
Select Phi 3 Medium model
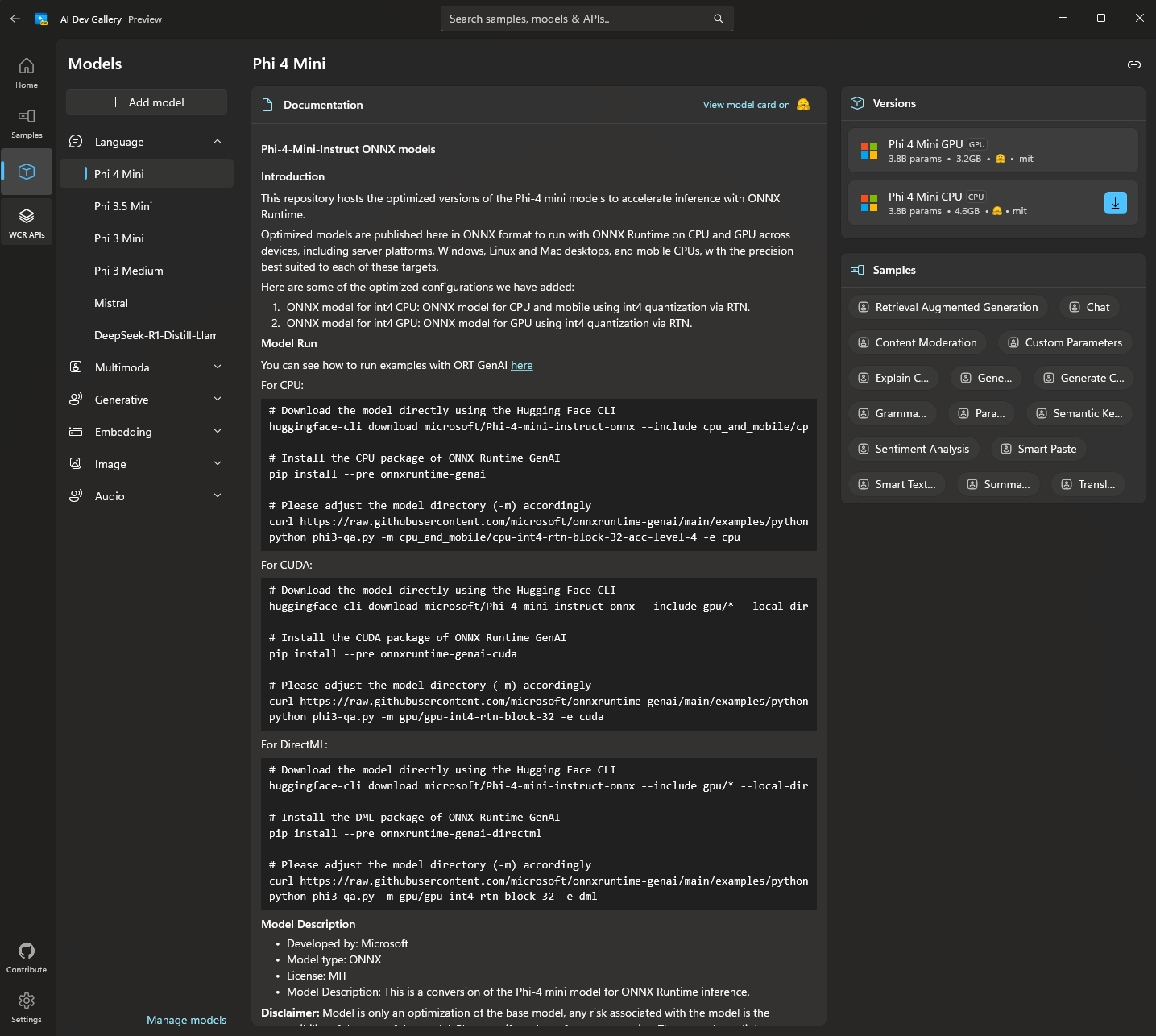147,271
